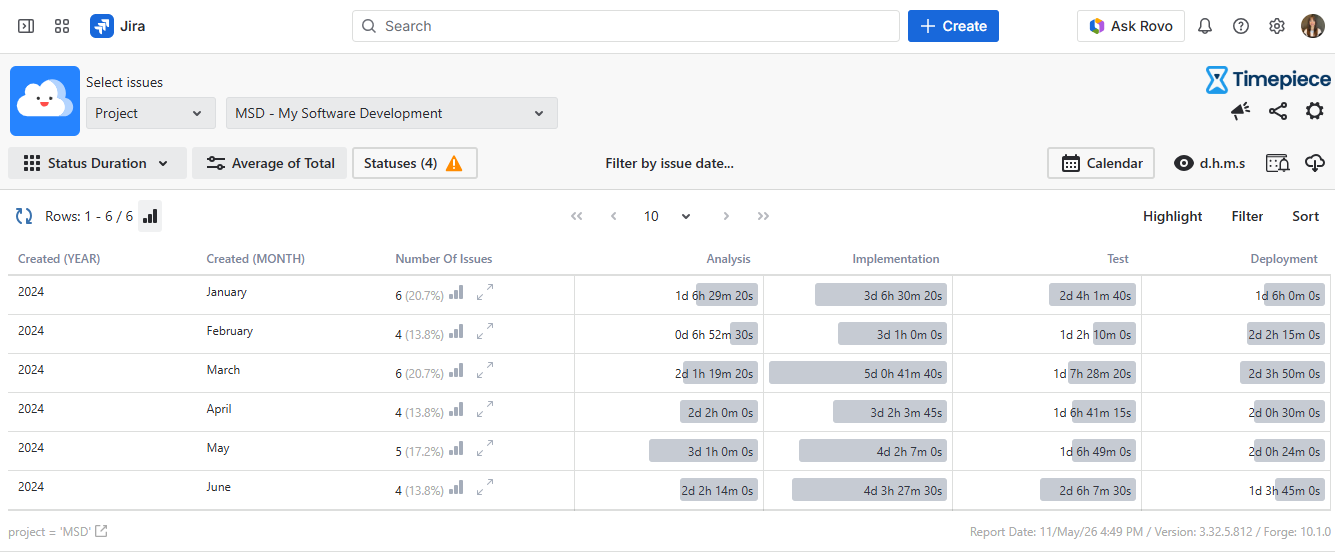This screenshot has width=1335, height=552.
Task: Click the Create button
Action: click(953, 26)
